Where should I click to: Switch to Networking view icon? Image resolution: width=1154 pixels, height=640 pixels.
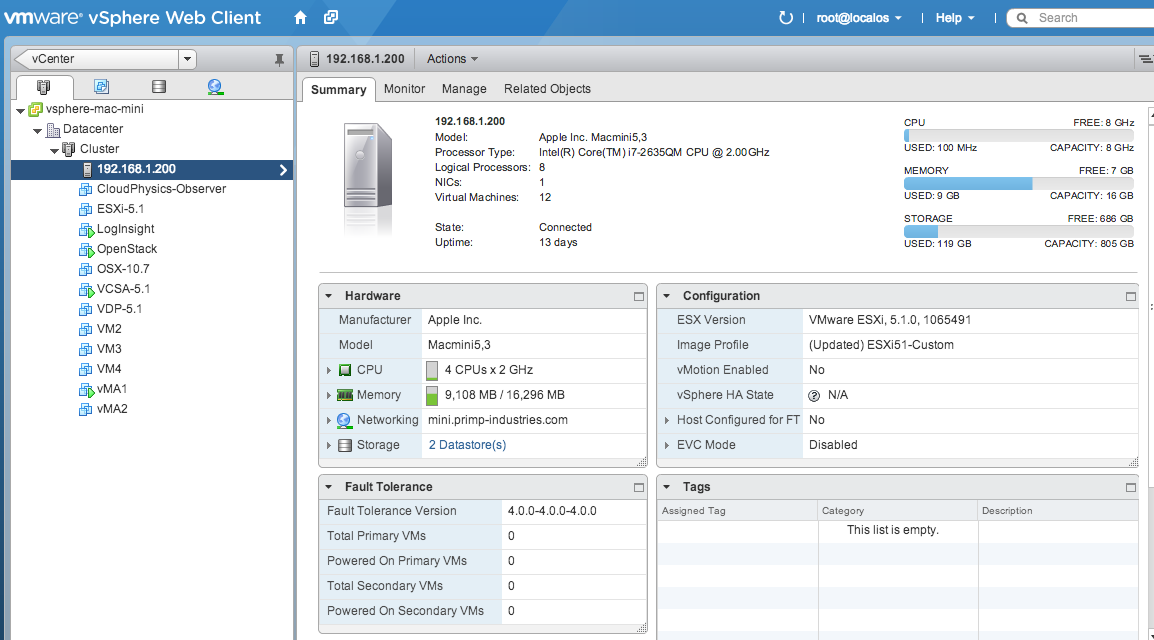click(x=215, y=87)
